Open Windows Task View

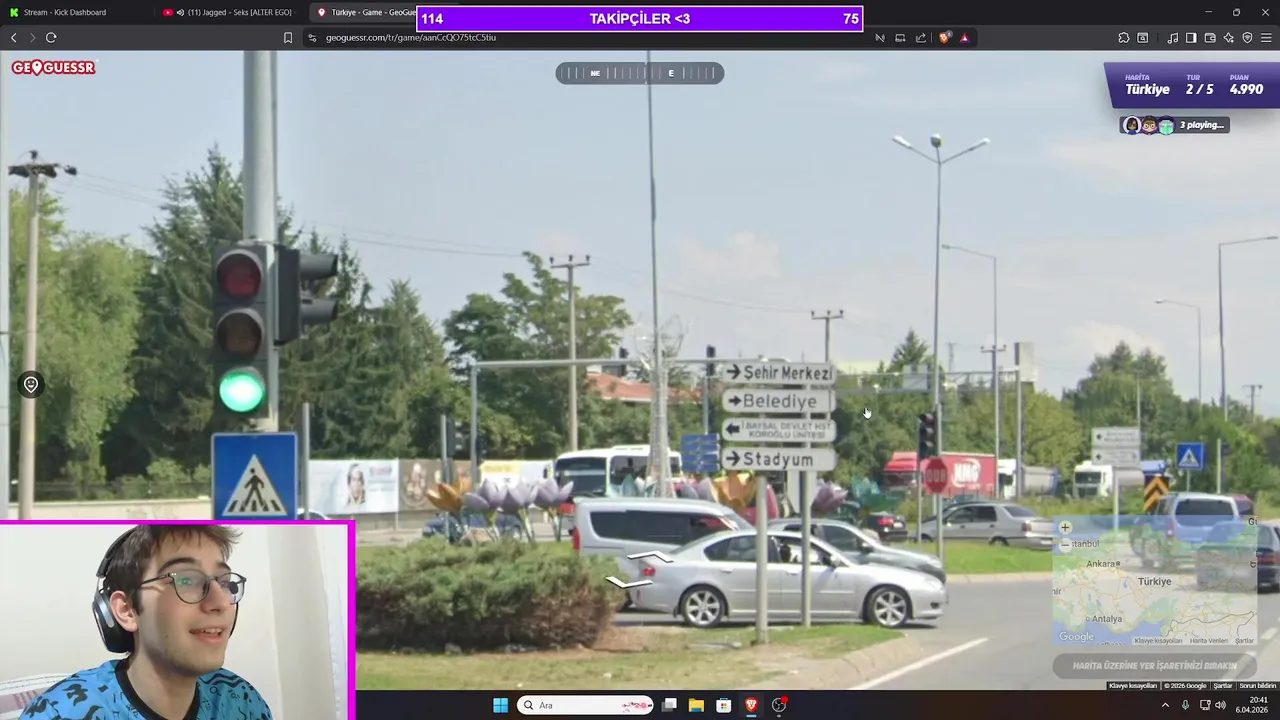[669, 705]
